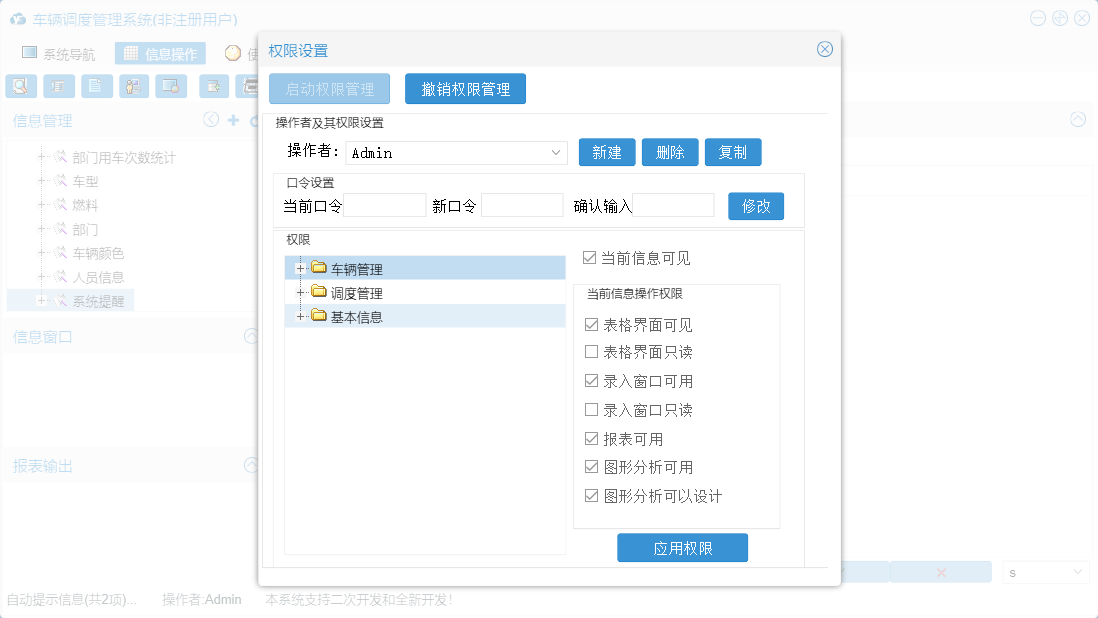This screenshot has width=1098, height=618.
Task: Click the 调度管理 folder icon
Action: tap(319, 292)
